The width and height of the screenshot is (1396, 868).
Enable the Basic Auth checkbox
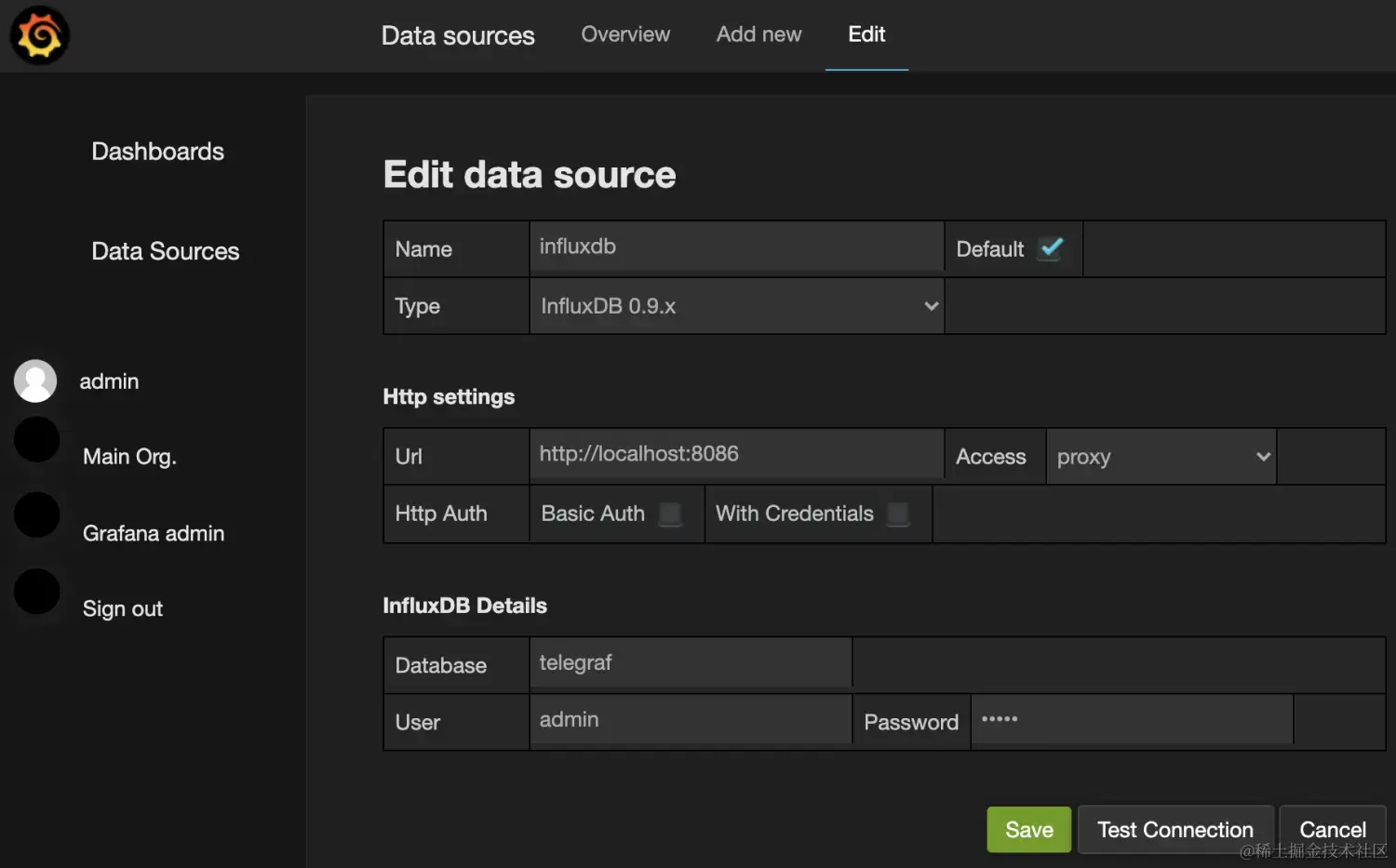pyautogui.click(x=669, y=514)
